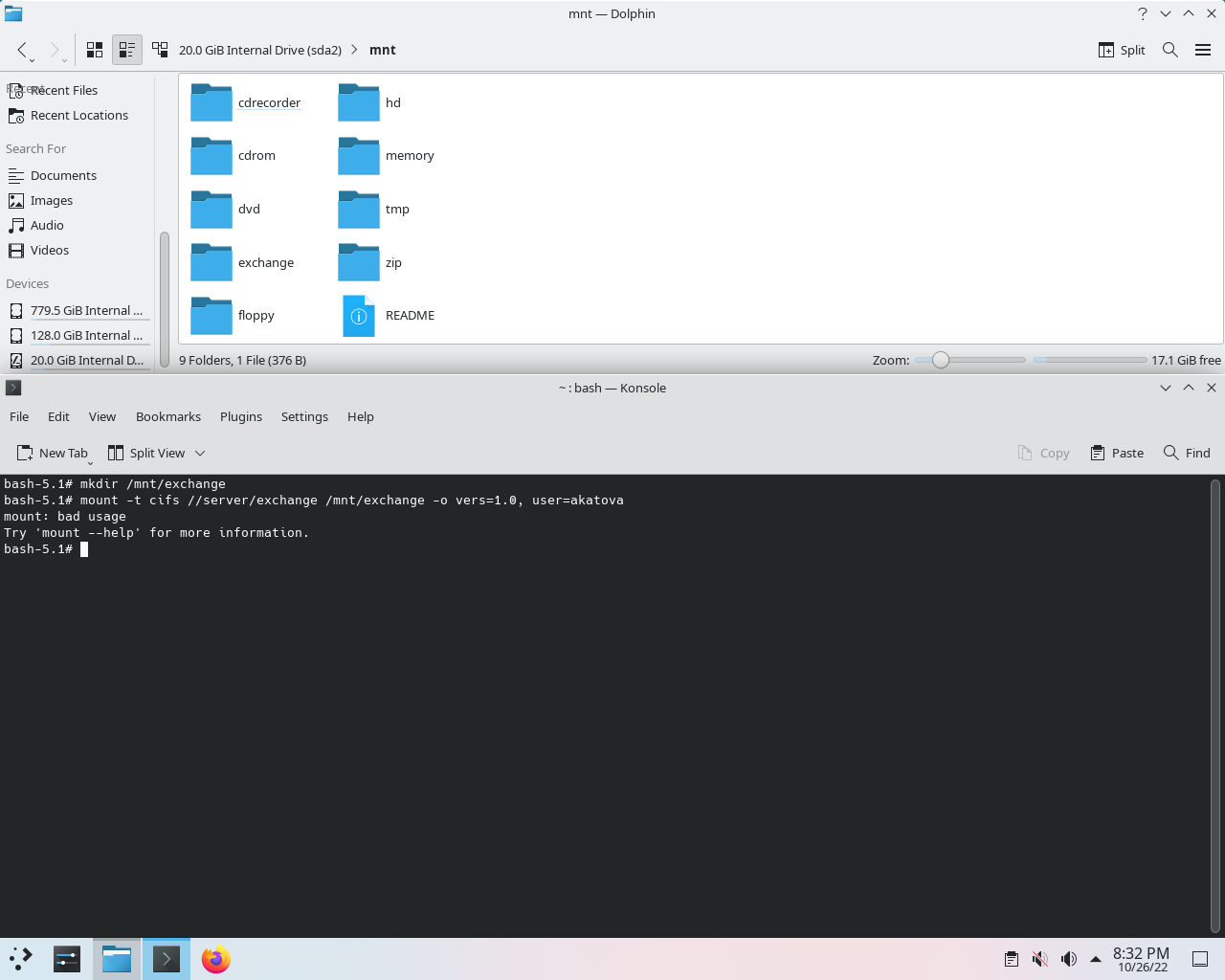
Task: Expand the New Tab dropdown arrow
Action: point(90,462)
